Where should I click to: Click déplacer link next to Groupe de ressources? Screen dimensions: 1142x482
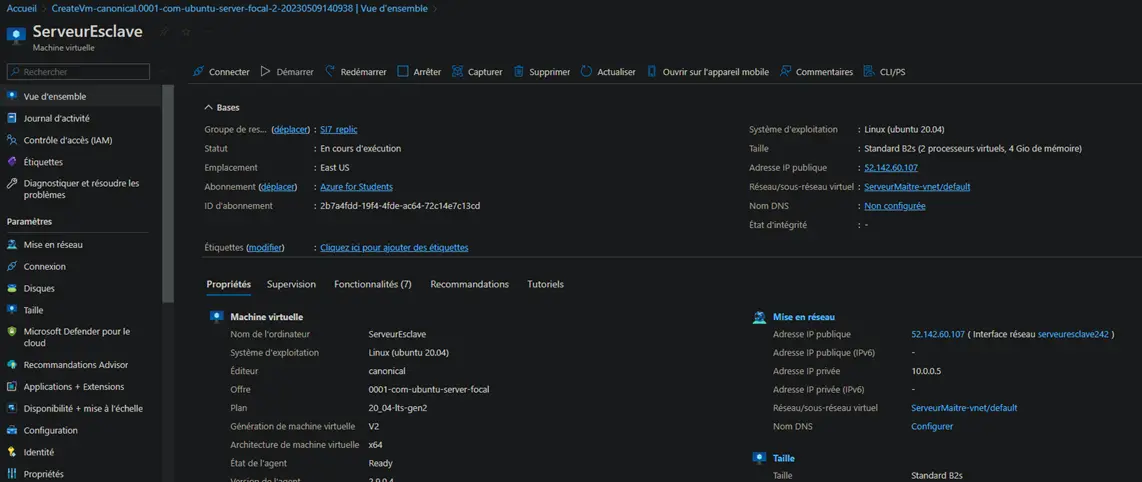291,130
